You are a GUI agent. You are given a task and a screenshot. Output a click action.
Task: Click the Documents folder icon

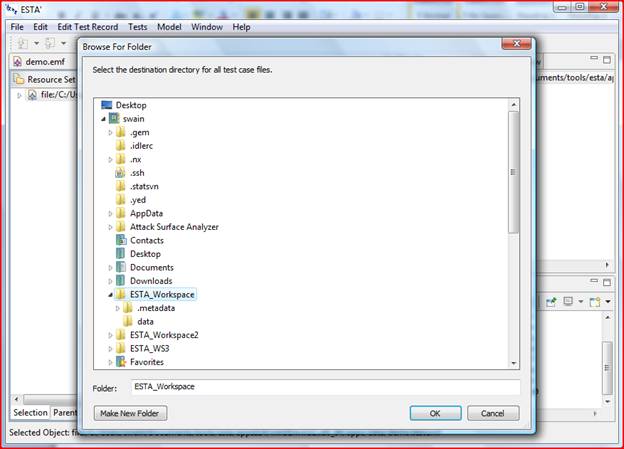click(x=120, y=267)
